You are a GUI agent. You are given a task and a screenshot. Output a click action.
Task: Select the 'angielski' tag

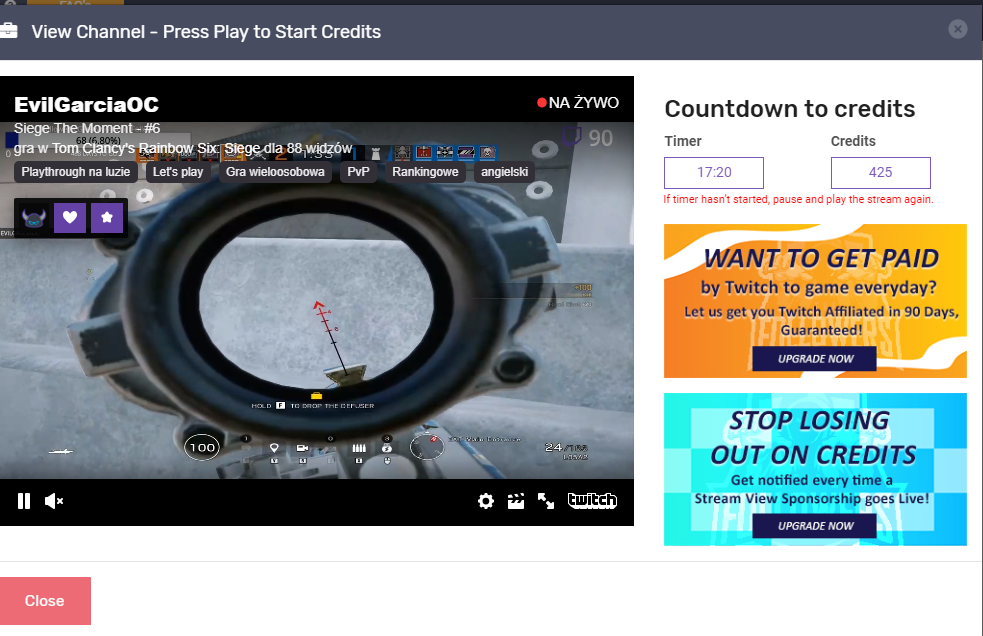[x=505, y=172]
